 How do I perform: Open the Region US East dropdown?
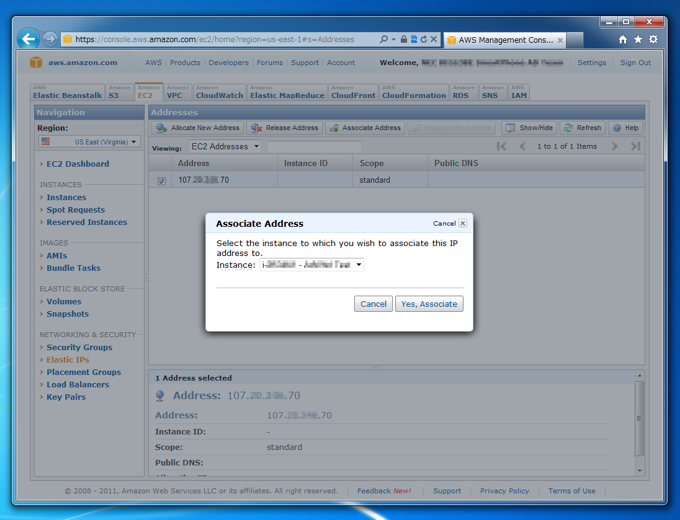pyautogui.click(x=89, y=142)
